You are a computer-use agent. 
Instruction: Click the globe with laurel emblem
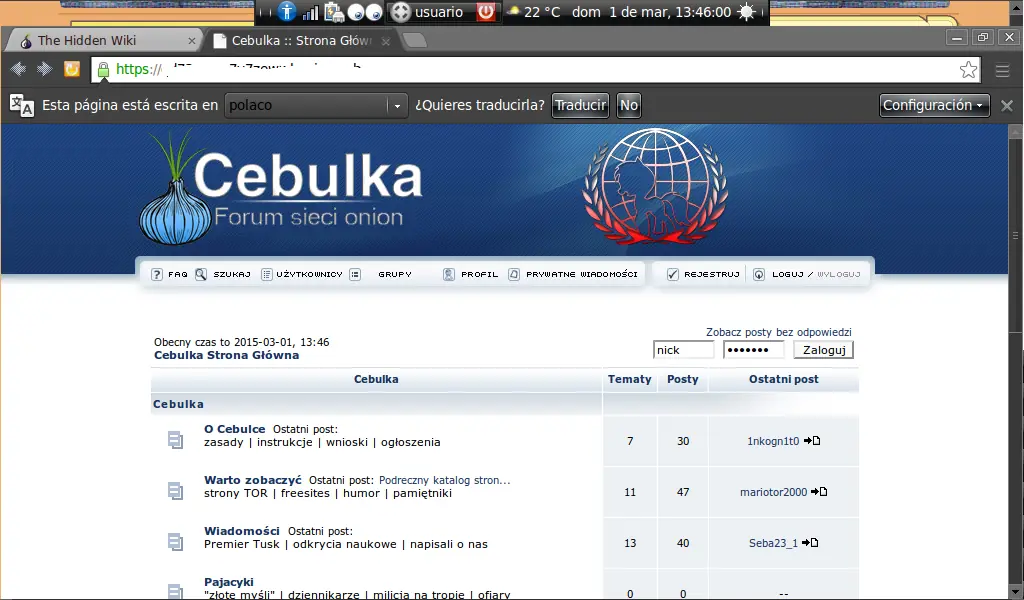click(655, 186)
